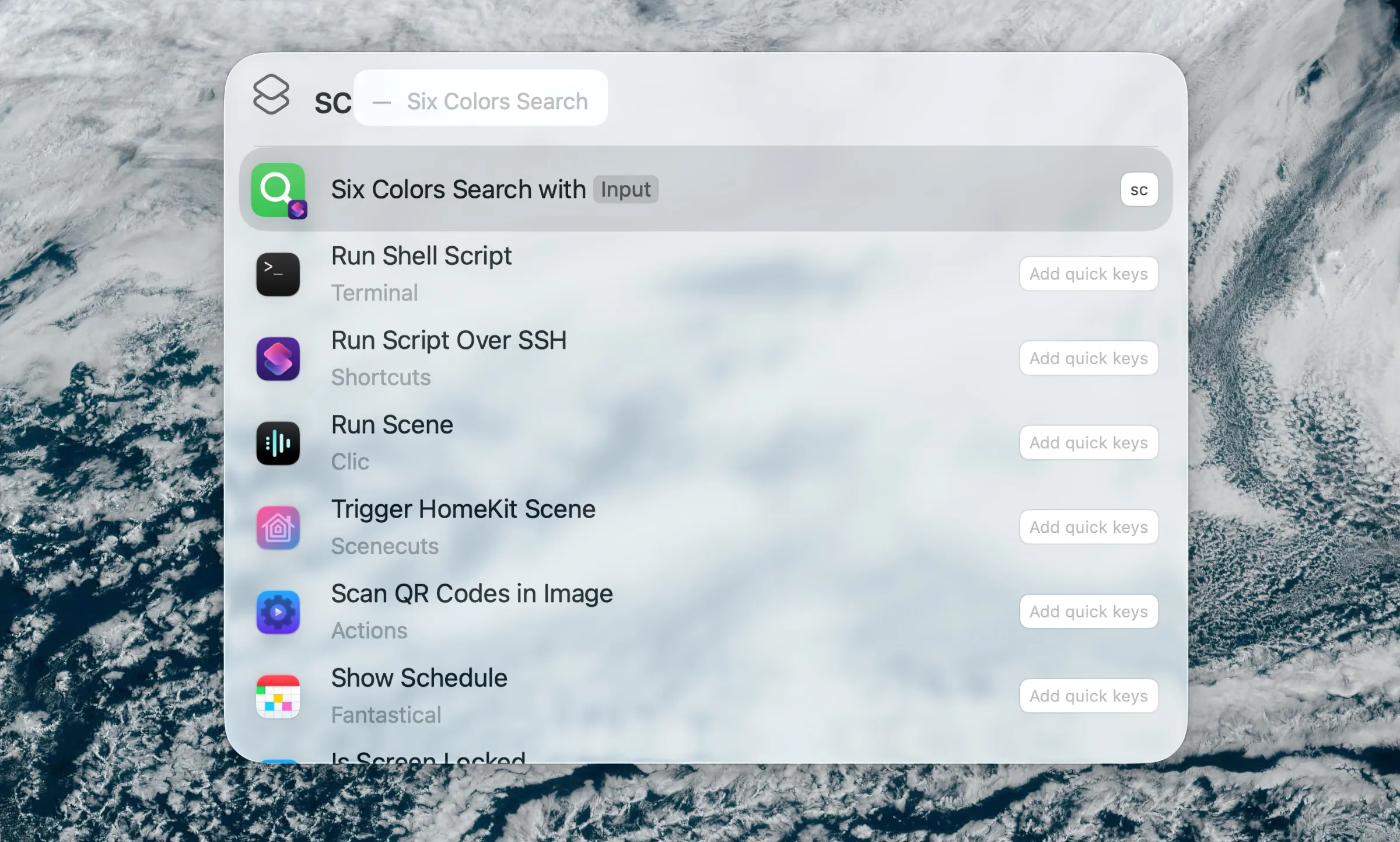Click the Shortcuts logo in the top-left corner
The height and width of the screenshot is (842, 1400).
[x=271, y=95]
